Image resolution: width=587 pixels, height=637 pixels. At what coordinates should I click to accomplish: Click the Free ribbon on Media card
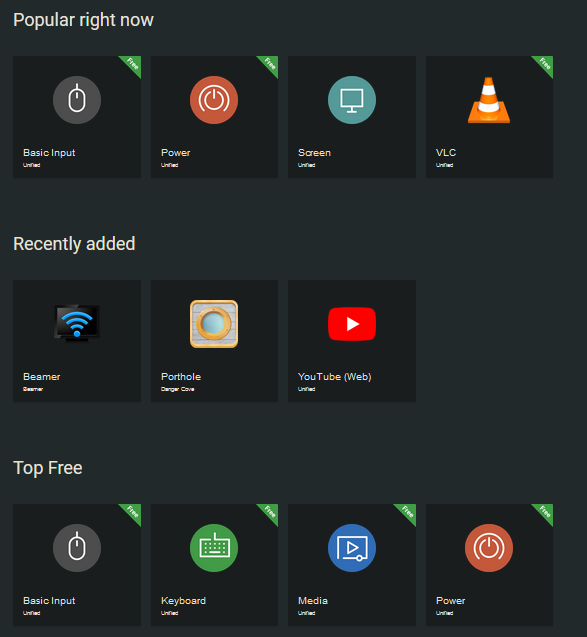[x=407, y=512]
